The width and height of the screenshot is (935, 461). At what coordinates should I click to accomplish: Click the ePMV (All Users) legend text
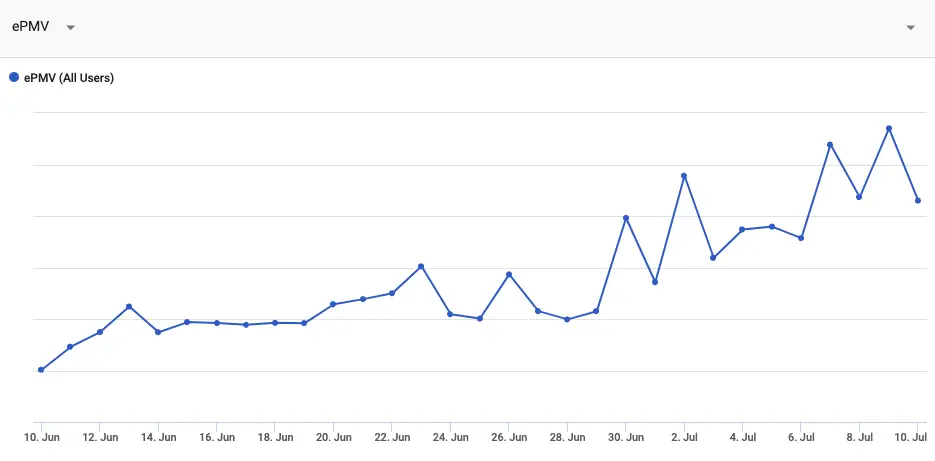69,78
